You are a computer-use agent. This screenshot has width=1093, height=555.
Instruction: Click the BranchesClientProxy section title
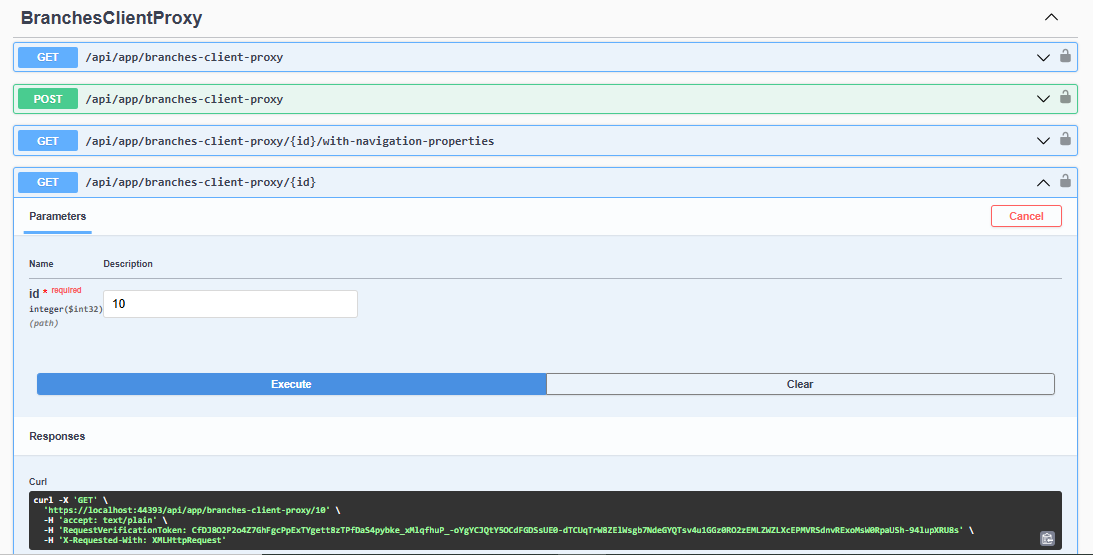[111, 18]
